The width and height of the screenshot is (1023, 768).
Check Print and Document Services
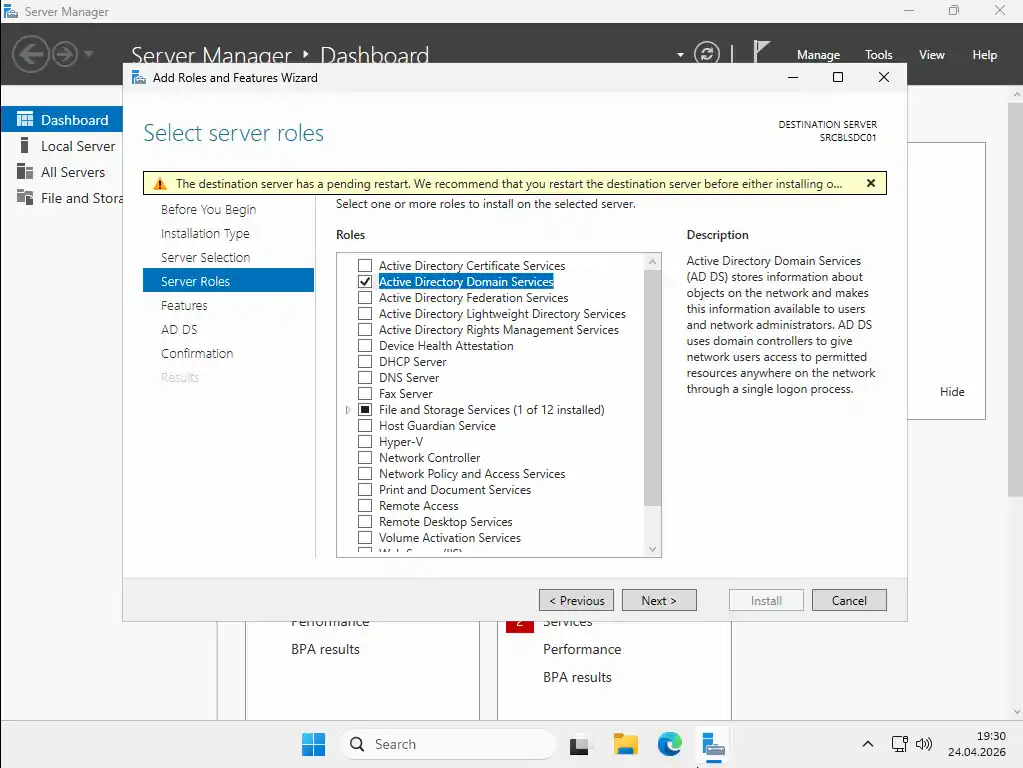365,489
